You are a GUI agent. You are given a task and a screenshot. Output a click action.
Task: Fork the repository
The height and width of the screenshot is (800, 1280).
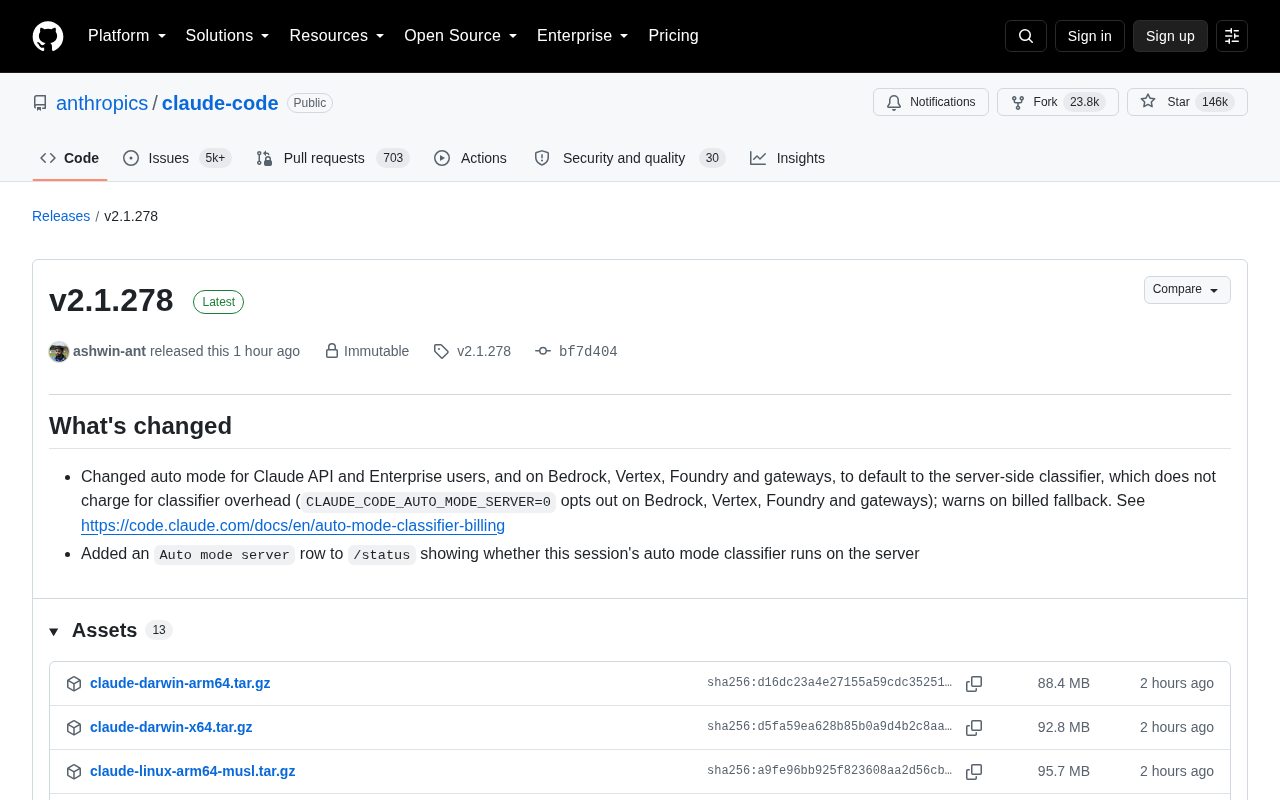(x=1058, y=102)
